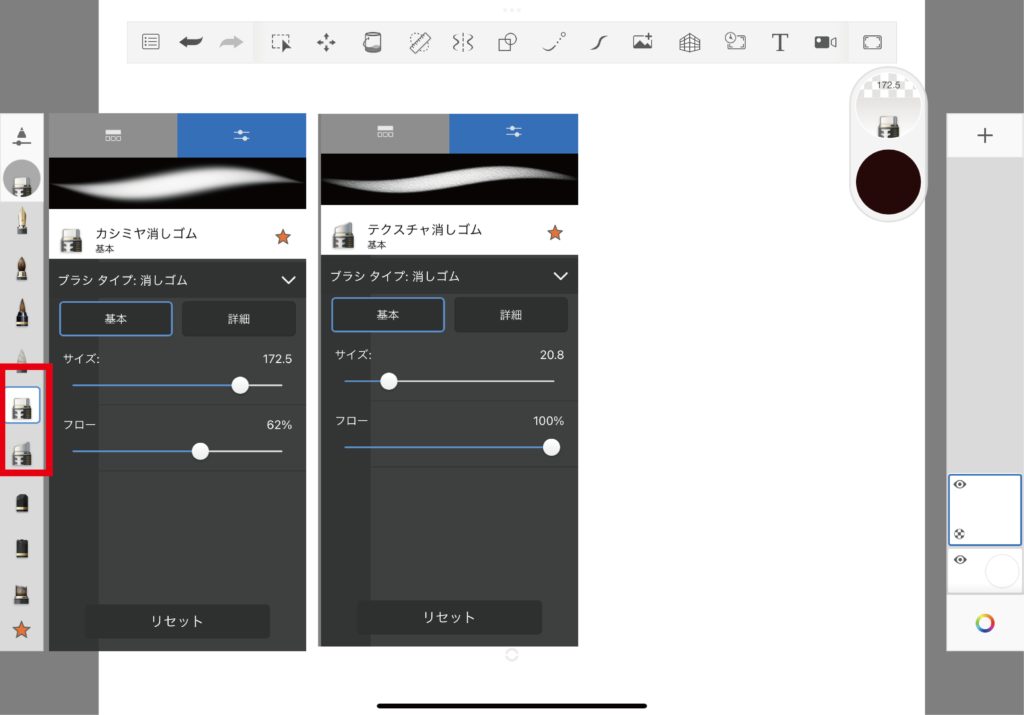
Task: Select the soft eraser below the highlighted one
Action: [22, 453]
